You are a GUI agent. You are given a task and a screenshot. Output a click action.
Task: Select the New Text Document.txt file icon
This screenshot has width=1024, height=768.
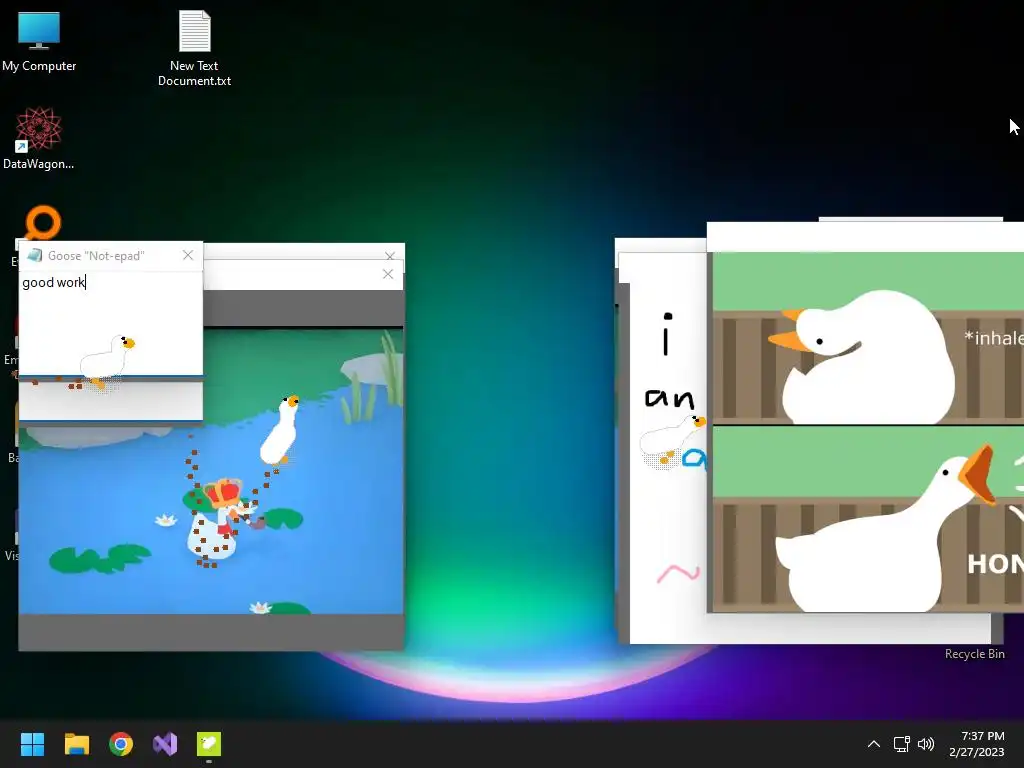click(x=195, y=48)
